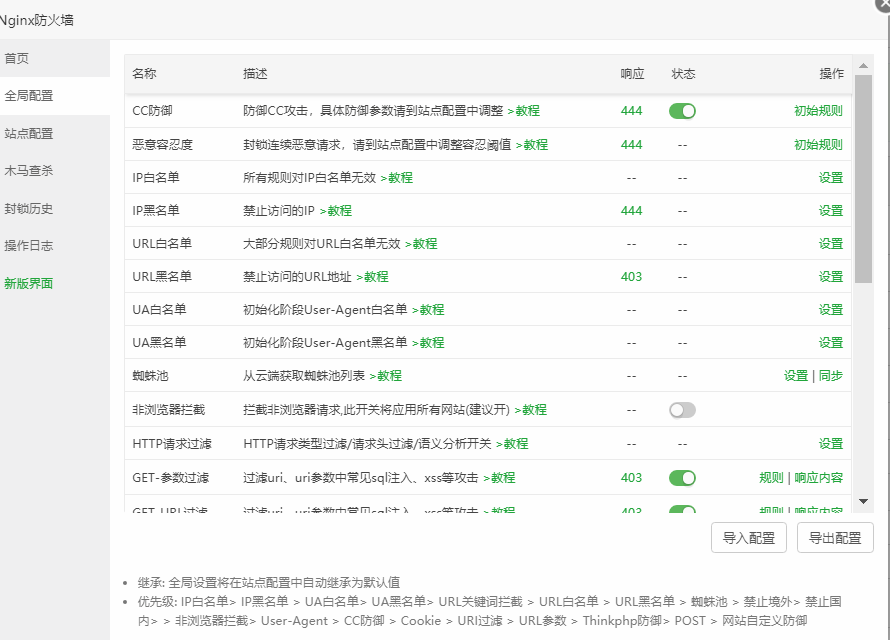Click the 操作 column header
The height and width of the screenshot is (640, 890).
pyautogui.click(x=832, y=74)
